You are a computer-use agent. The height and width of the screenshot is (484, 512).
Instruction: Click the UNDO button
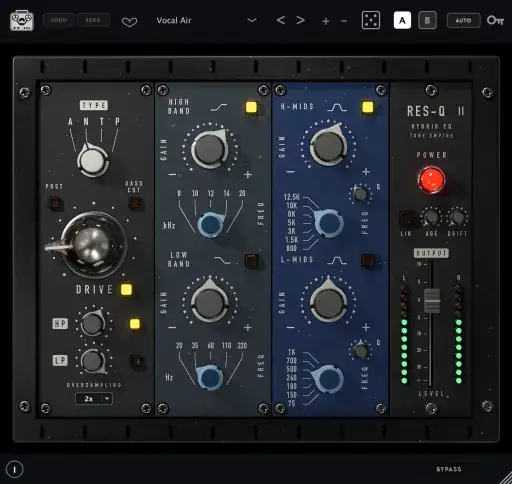tap(59, 20)
